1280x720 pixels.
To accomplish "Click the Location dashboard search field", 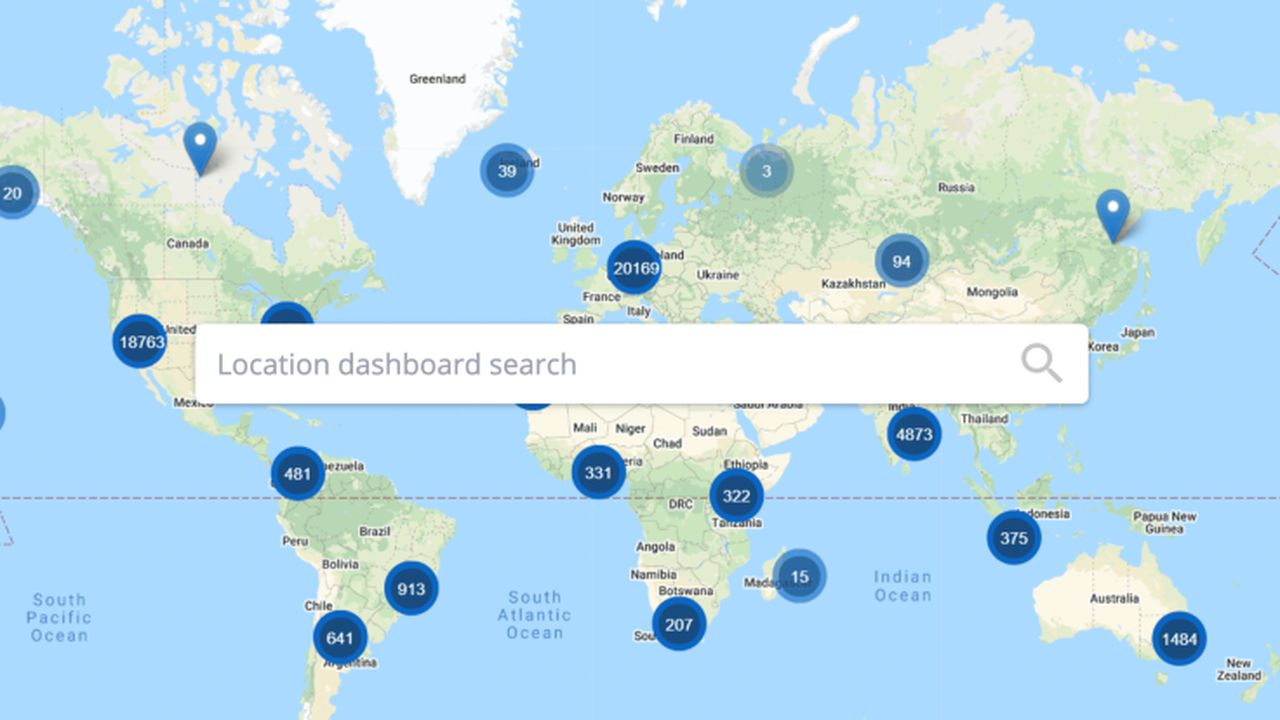I will 600,364.
